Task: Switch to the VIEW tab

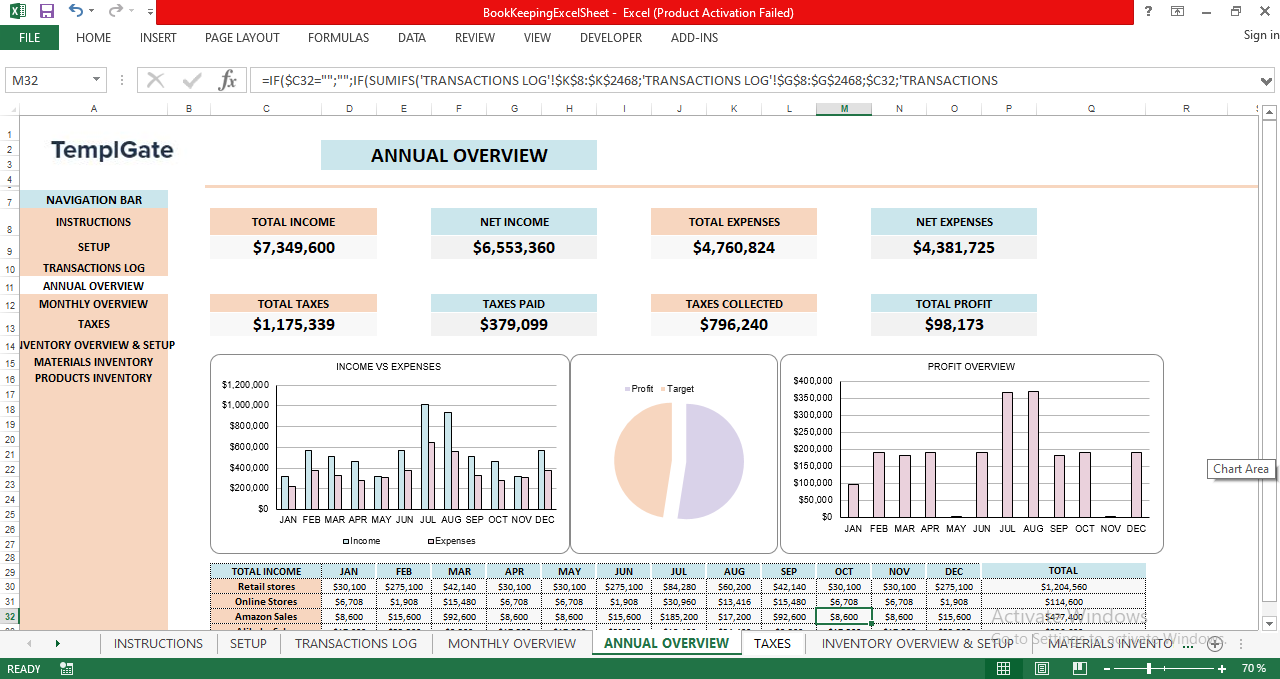Action: [537, 38]
